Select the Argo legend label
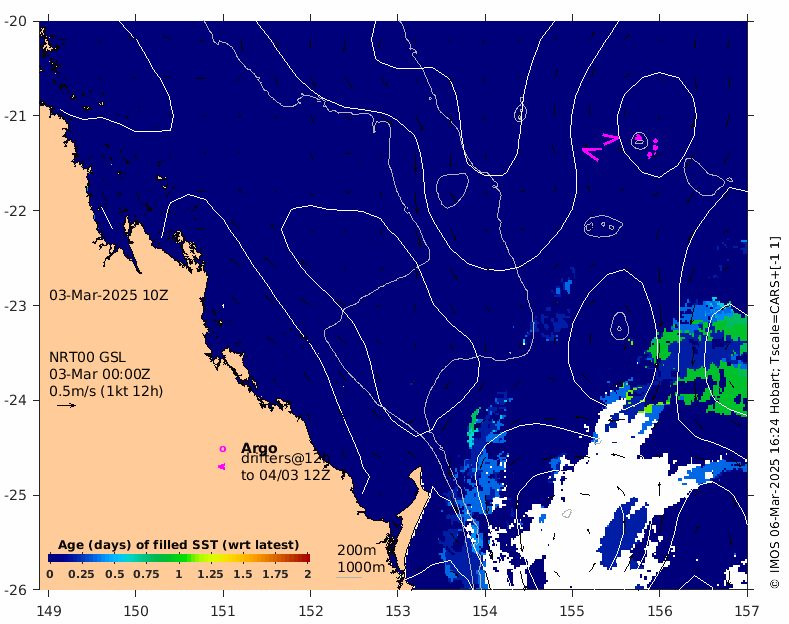This screenshot has width=789, height=624. 259,448
